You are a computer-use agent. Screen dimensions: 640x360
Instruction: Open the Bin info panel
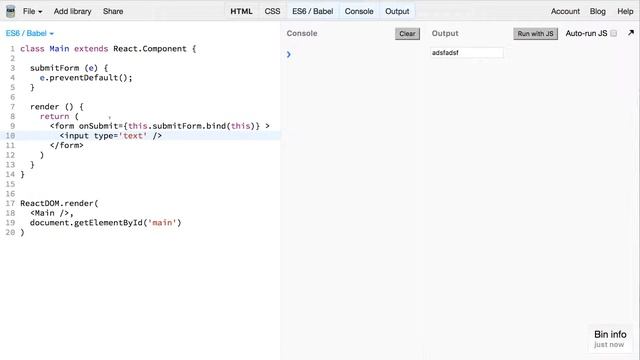(x=610, y=339)
